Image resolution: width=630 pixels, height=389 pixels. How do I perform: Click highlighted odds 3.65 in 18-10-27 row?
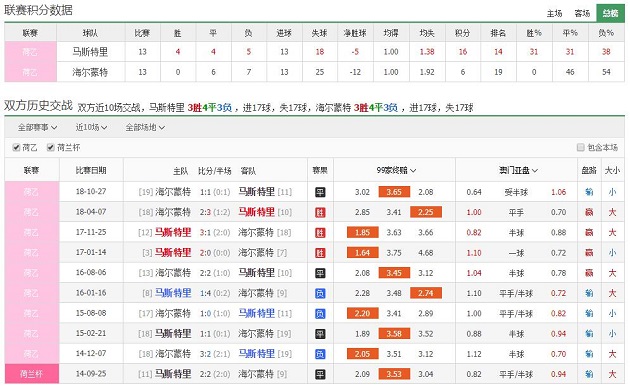pyautogui.click(x=394, y=192)
